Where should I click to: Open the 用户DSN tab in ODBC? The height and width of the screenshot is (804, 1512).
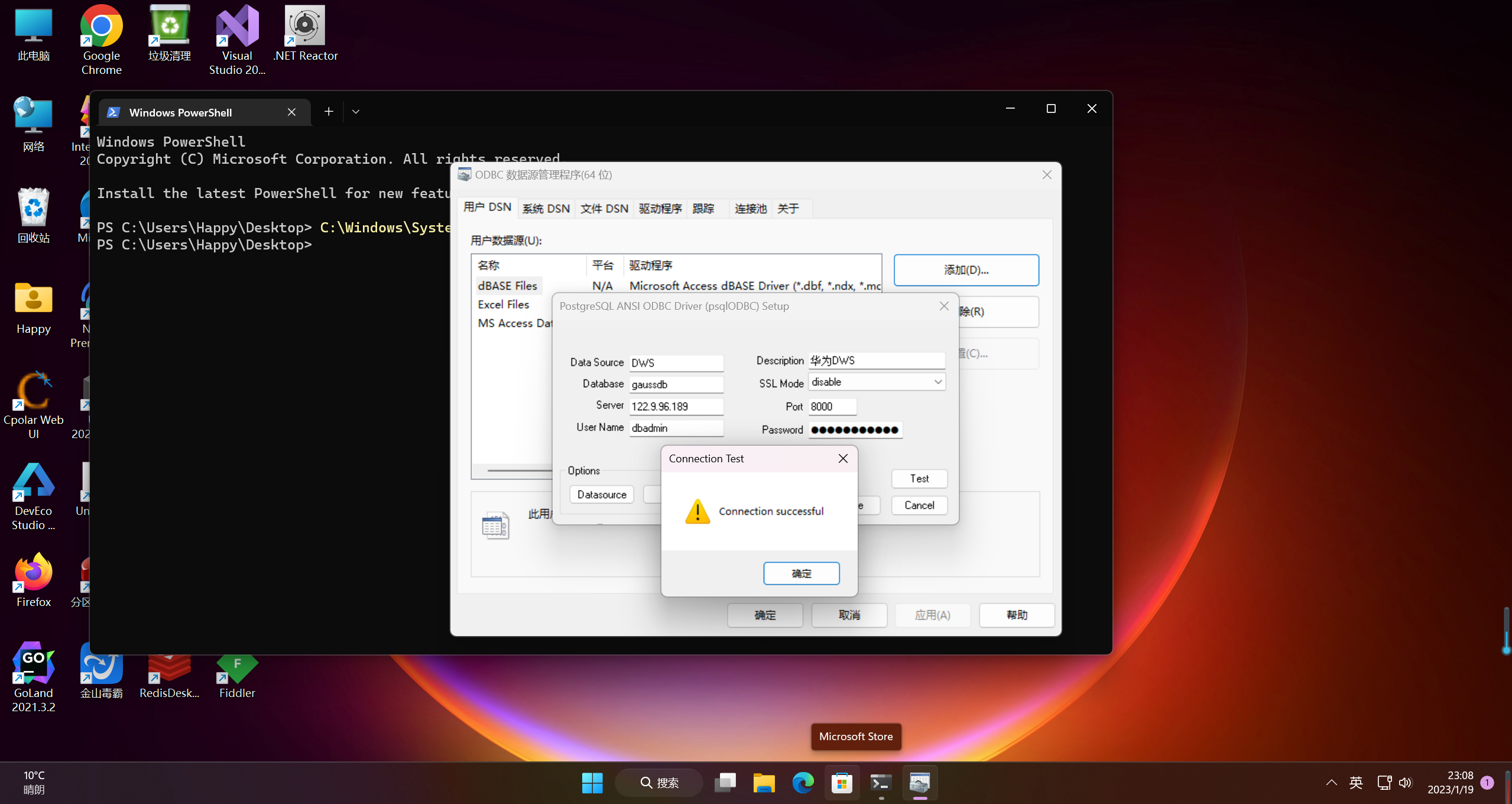tap(486, 207)
